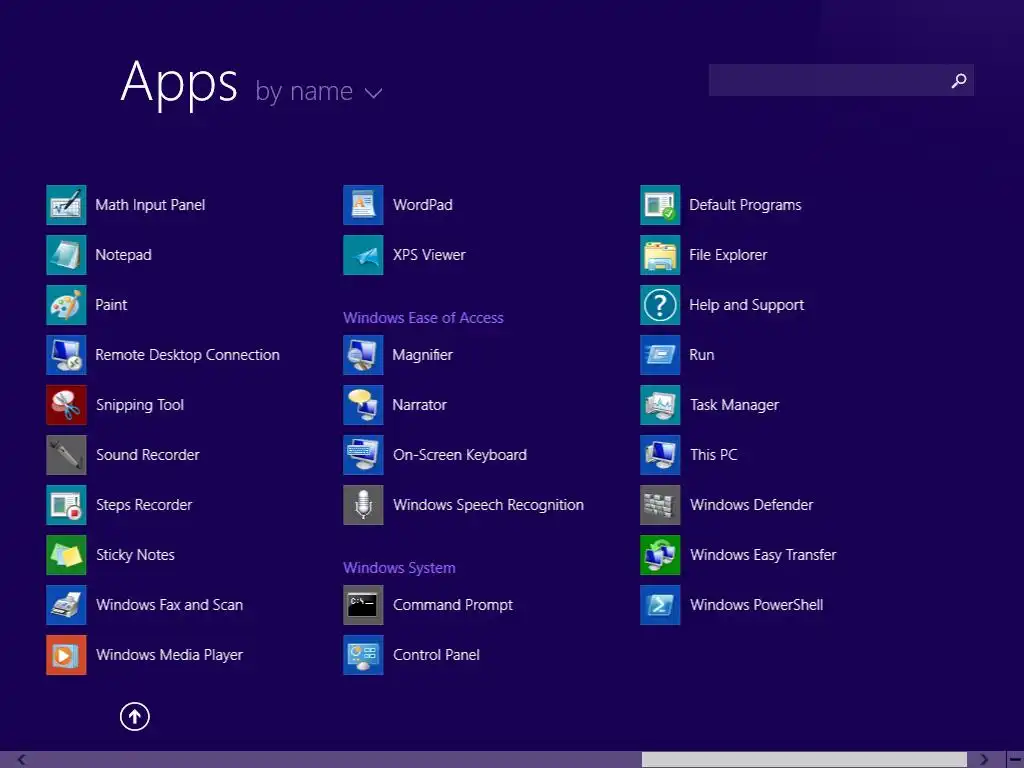Viewport: 1024px width, 768px height.
Task: Click the 'Windows Media Player' label
Action: (x=169, y=655)
